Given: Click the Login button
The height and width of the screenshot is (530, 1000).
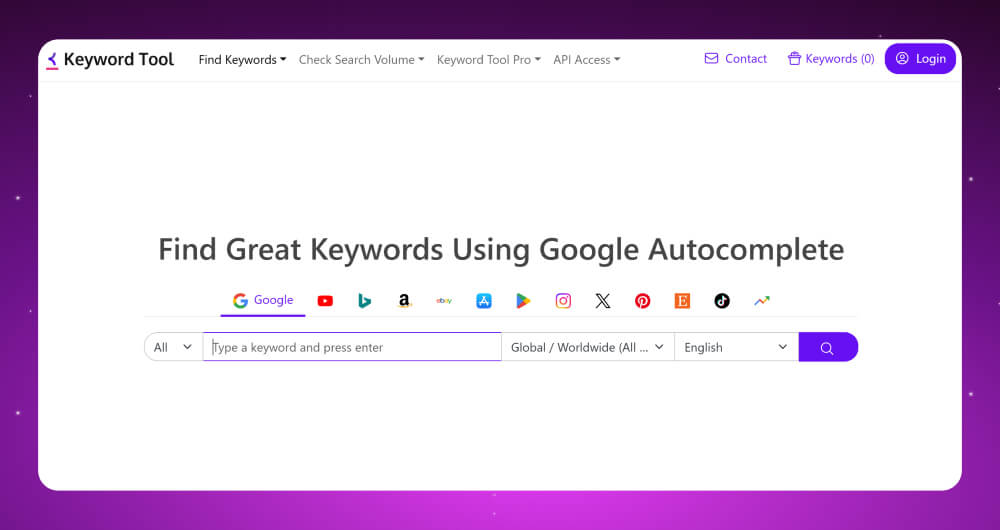Looking at the screenshot, I should coord(920,59).
